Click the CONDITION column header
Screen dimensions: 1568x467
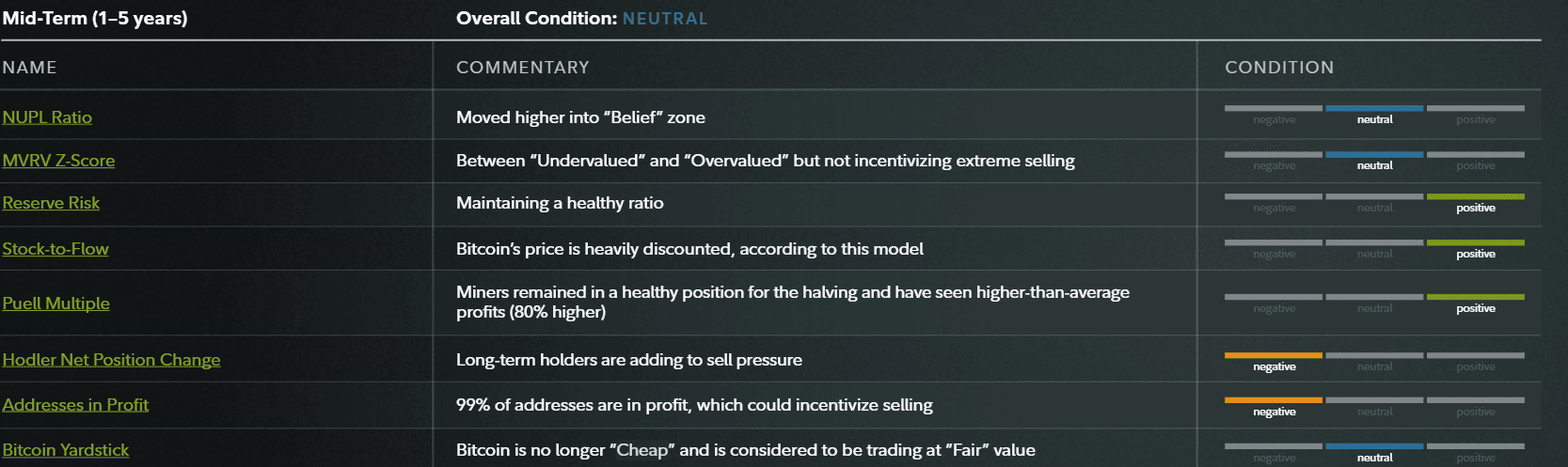tap(1278, 68)
